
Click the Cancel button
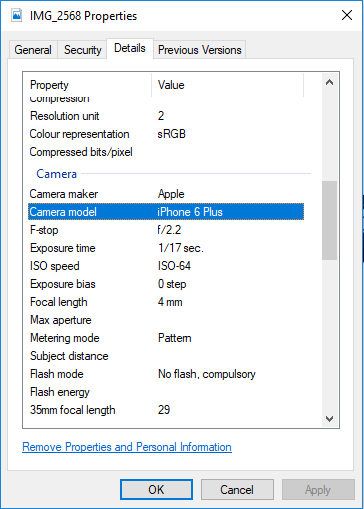237,490
